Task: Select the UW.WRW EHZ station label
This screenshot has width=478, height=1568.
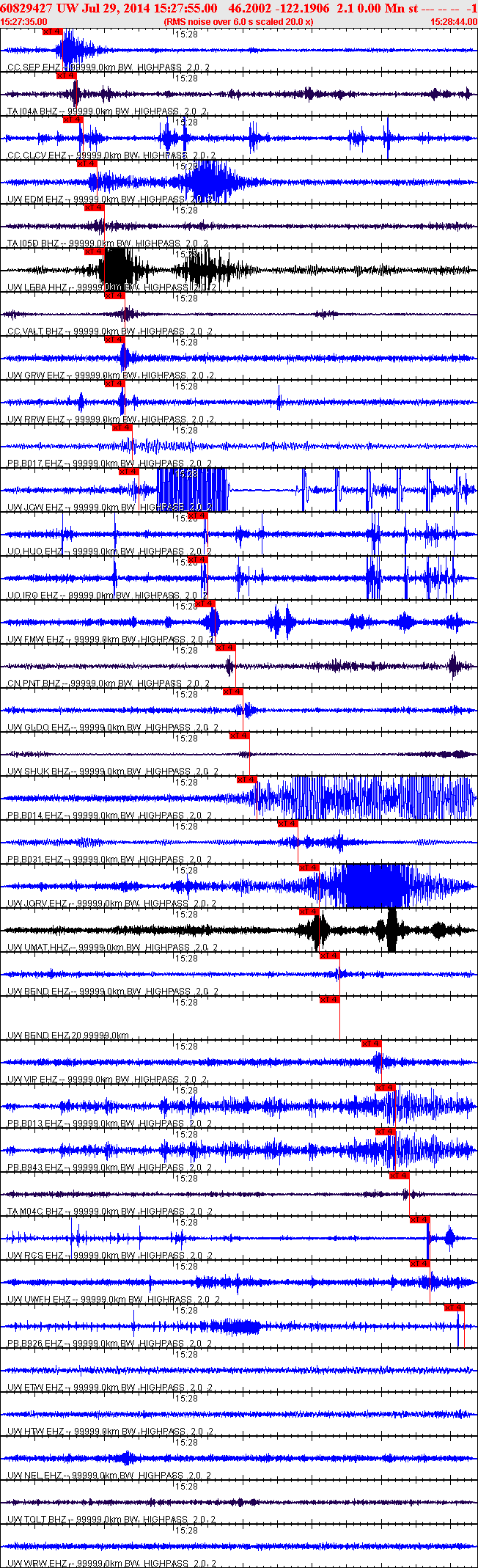Action: tap(111, 1564)
